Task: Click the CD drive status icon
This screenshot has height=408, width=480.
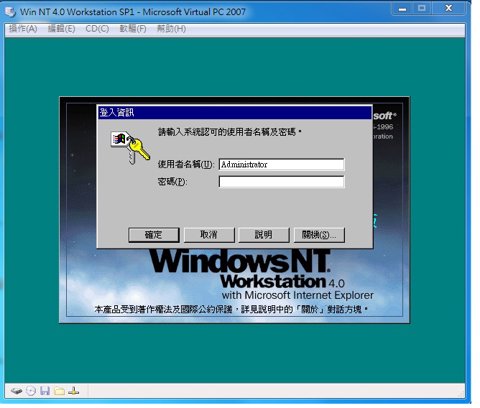Action: pos(31,391)
